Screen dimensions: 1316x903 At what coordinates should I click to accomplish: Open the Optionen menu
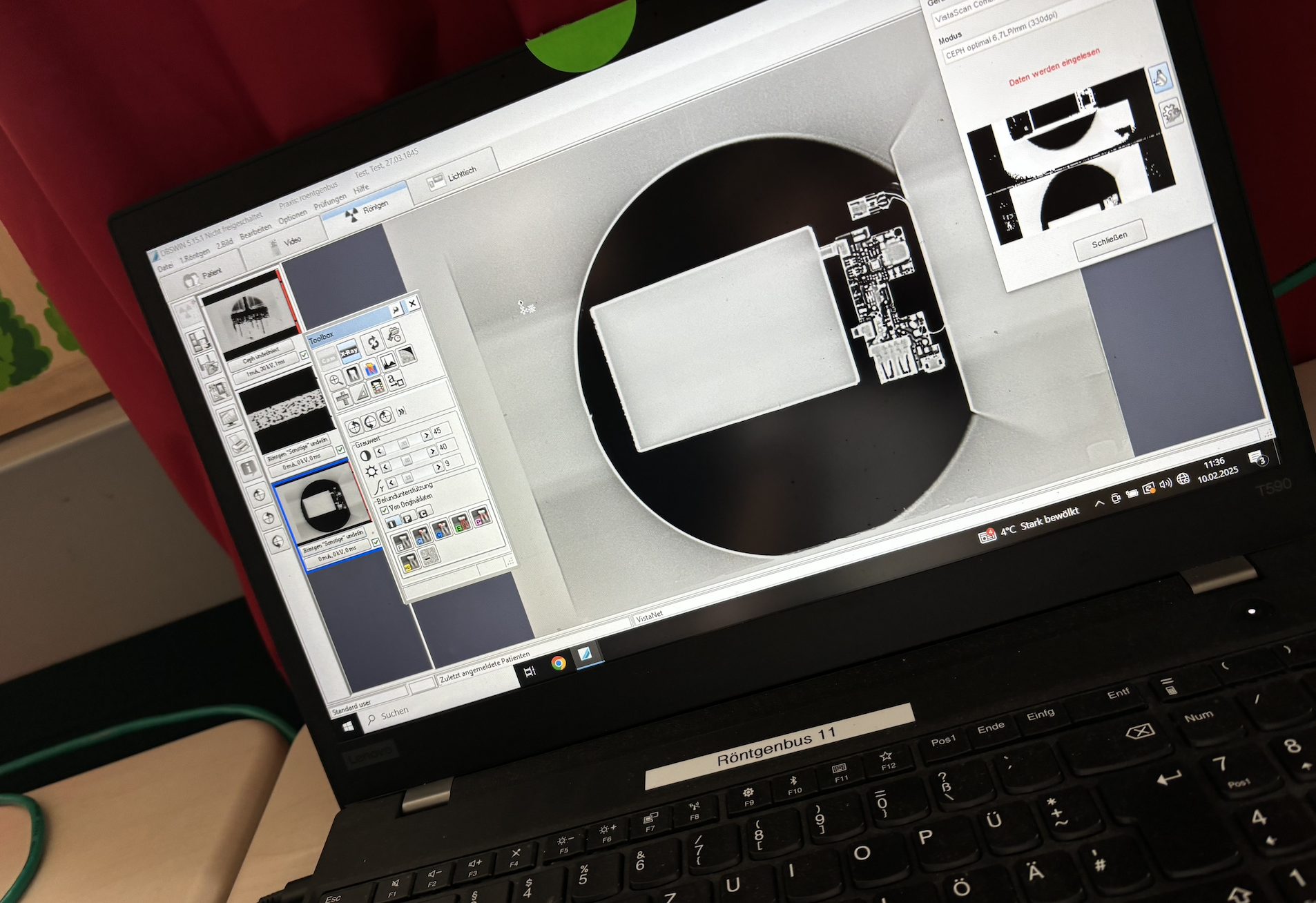[293, 216]
